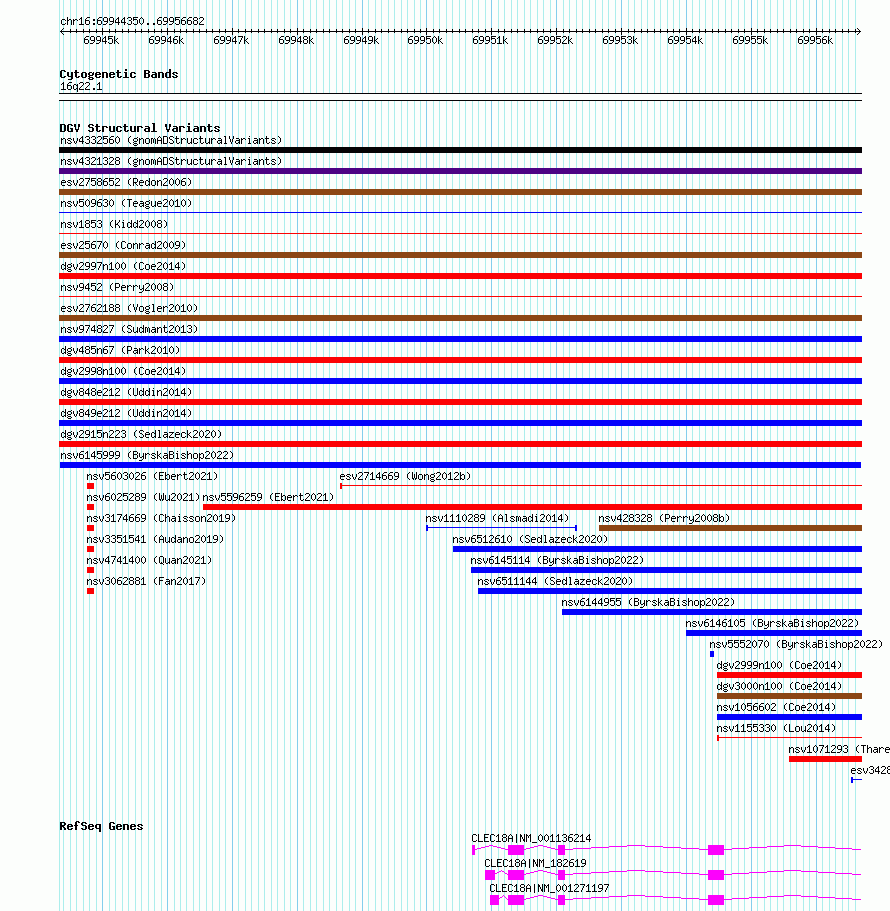Select nsv974827 (Sudmant2013) variant label

tap(129, 329)
